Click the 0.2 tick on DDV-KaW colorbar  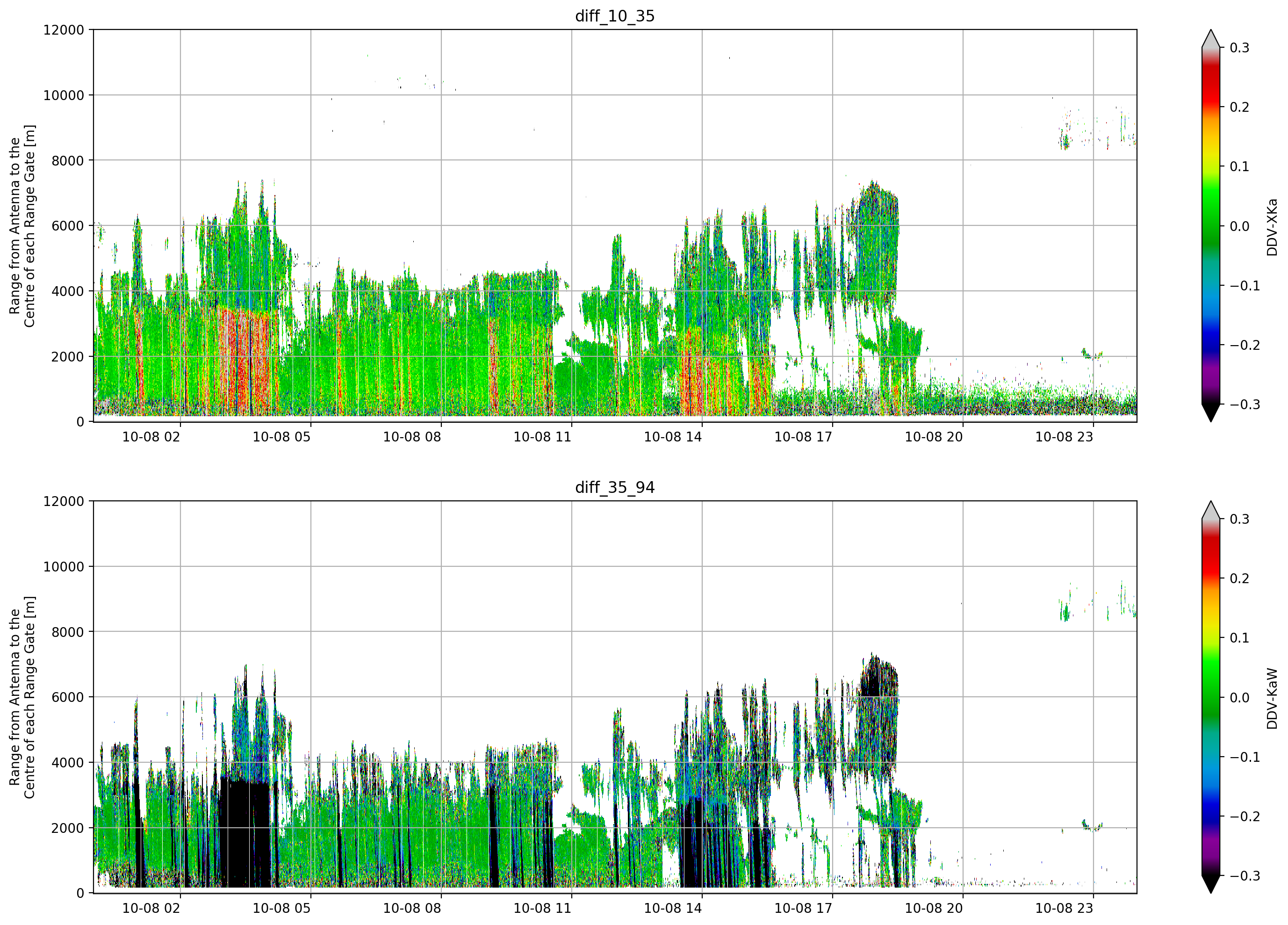(x=1240, y=579)
